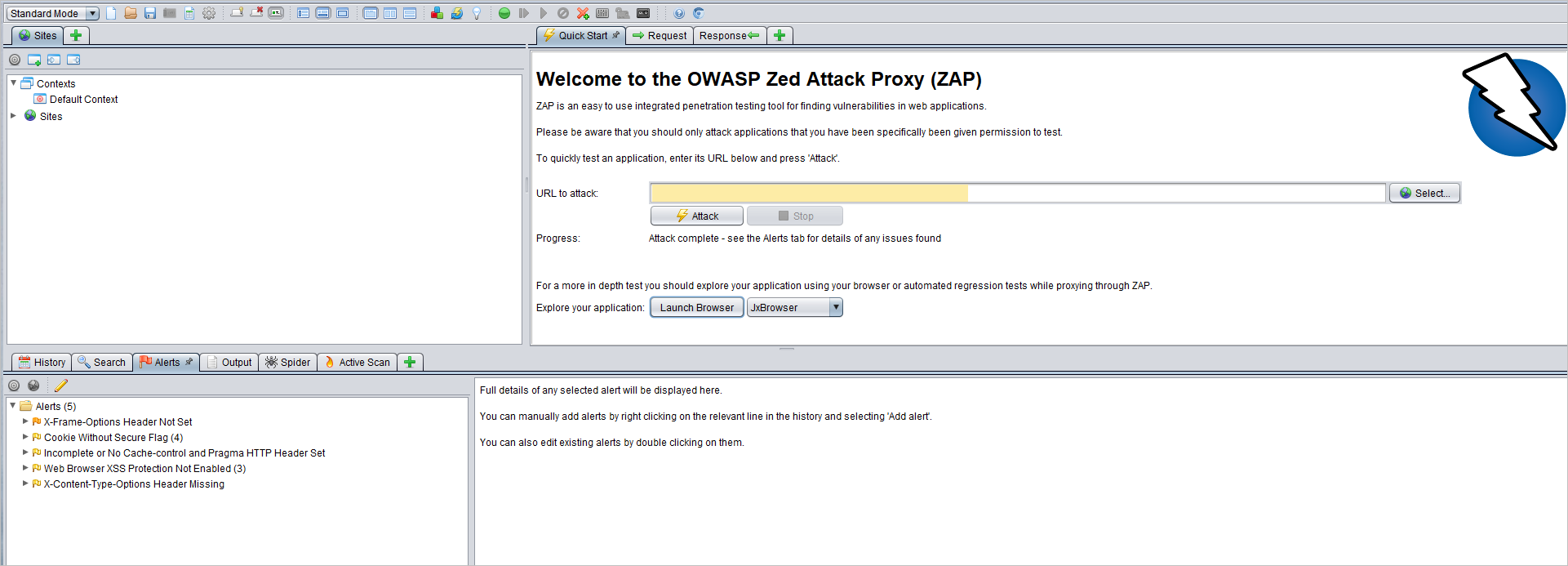Switch to the Request tab
The height and width of the screenshot is (566, 1568).
[x=660, y=35]
